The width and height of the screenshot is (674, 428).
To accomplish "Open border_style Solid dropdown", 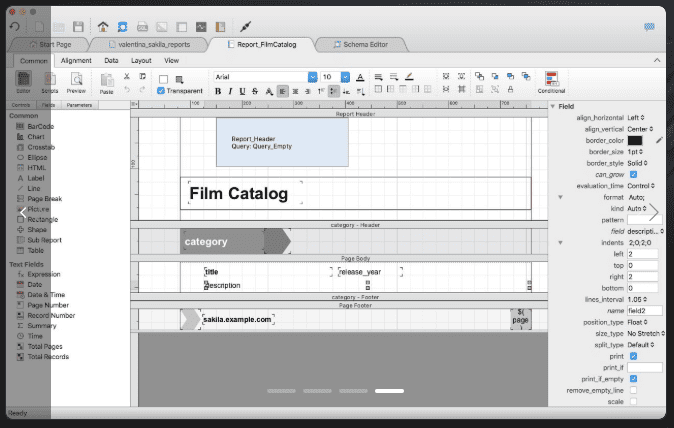I will point(637,163).
